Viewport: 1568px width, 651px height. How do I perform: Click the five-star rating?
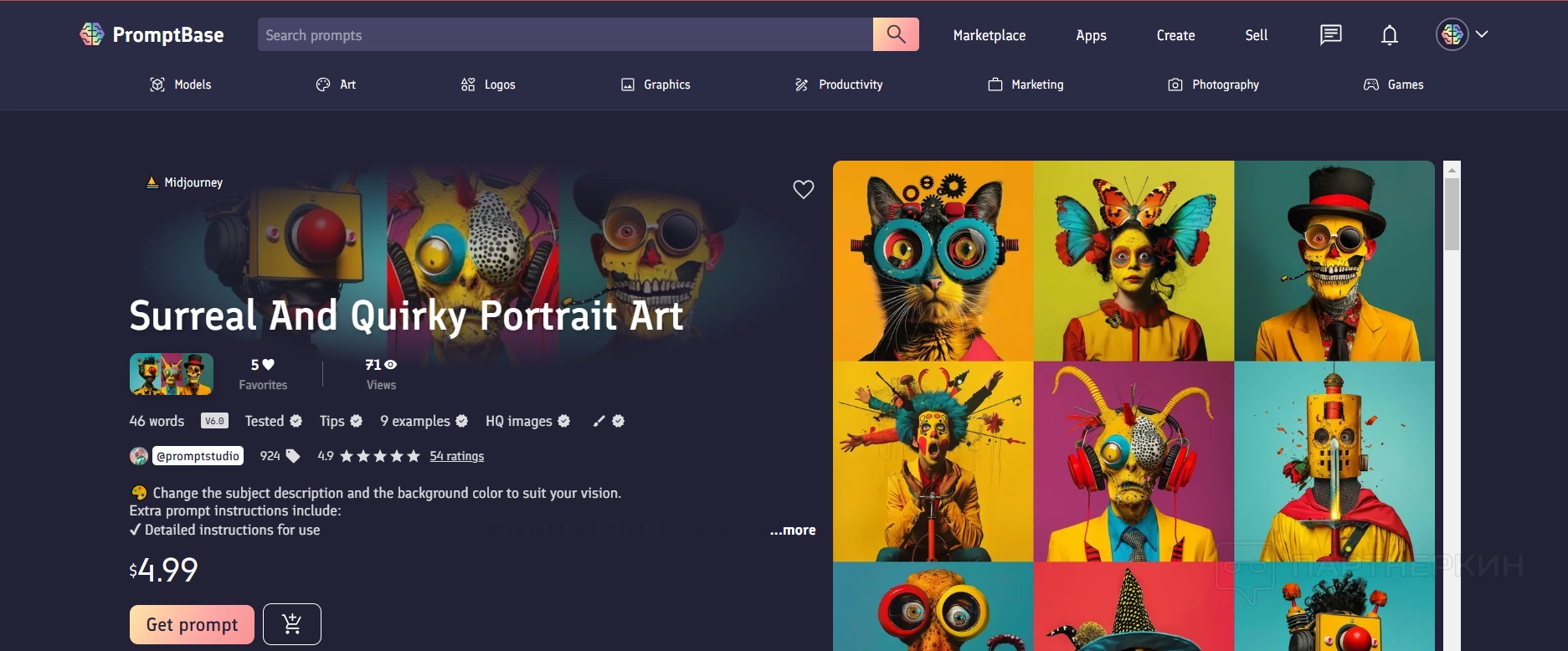point(380,456)
